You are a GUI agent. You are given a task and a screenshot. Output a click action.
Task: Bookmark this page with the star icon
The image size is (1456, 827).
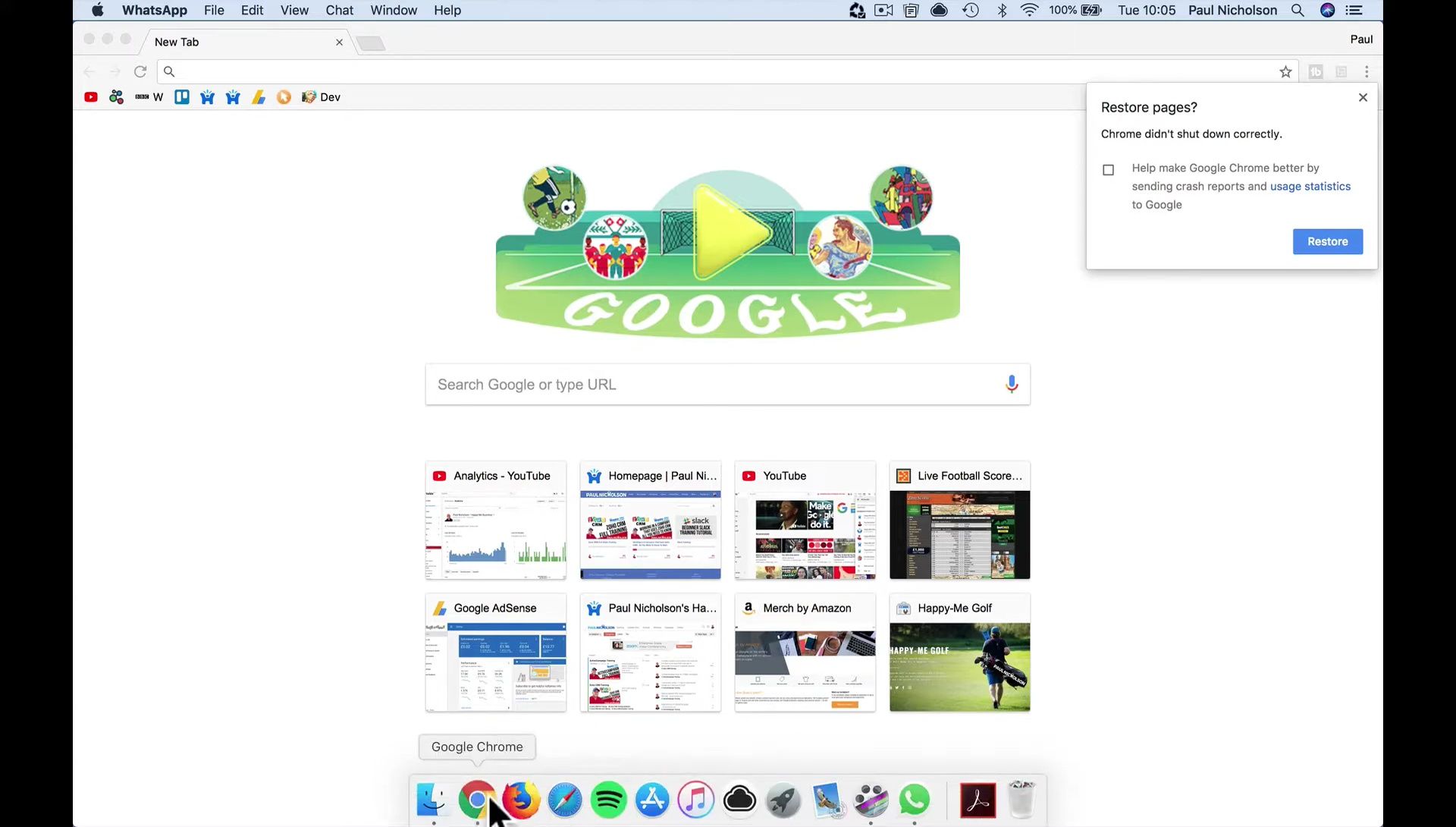(1285, 71)
